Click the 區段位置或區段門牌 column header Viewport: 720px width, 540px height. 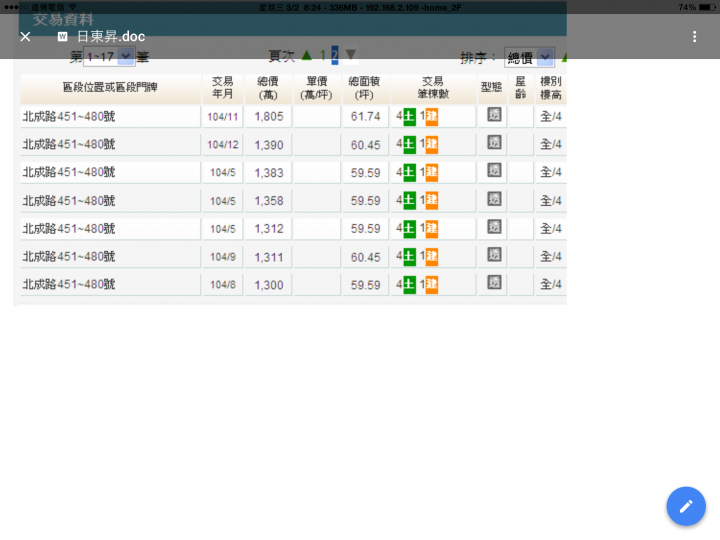pos(110,88)
